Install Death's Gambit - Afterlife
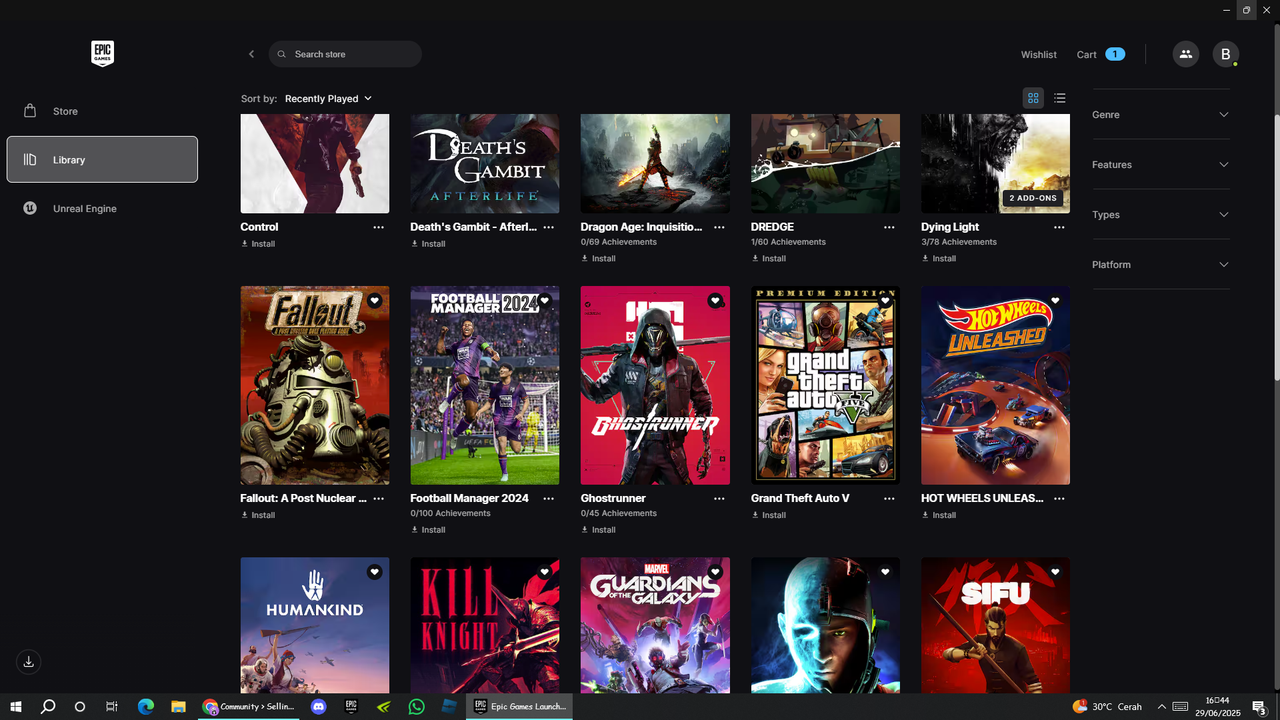Image resolution: width=1280 pixels, height=720 pixels. tap(428, 244)
